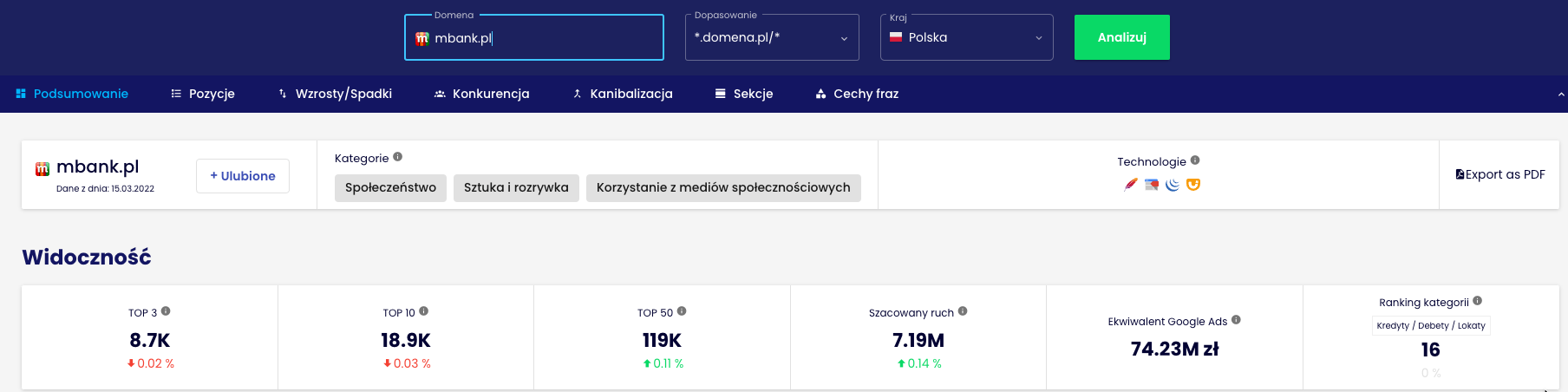
Task: Click Export as PDF
Action: pyautogui.click(x=1500, y=174)
